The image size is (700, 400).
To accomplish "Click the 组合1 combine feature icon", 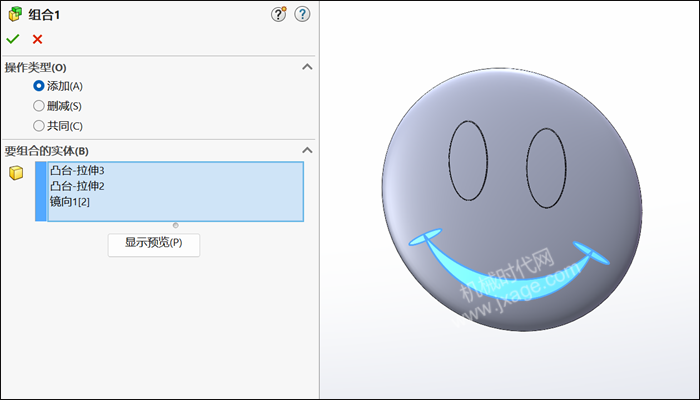I will [x=15, y=14].
